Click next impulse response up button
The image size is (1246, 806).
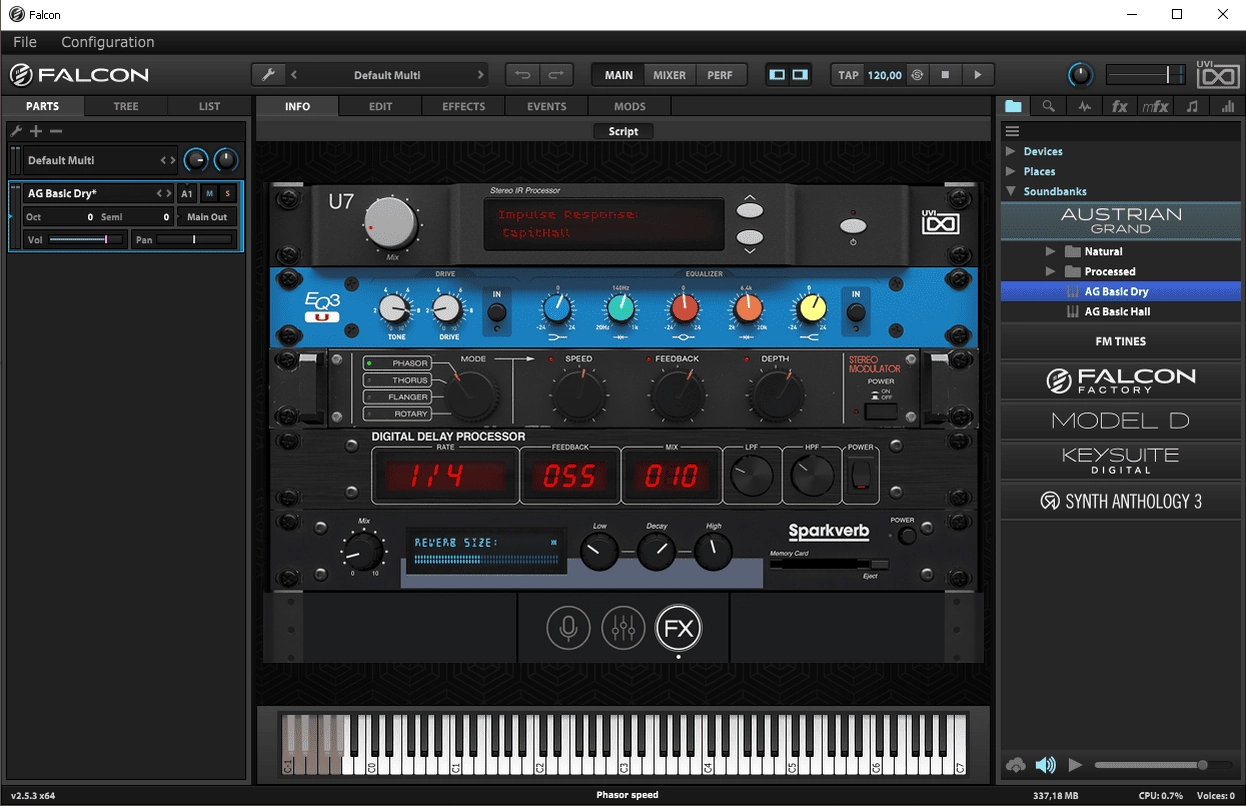click(749, 208)
